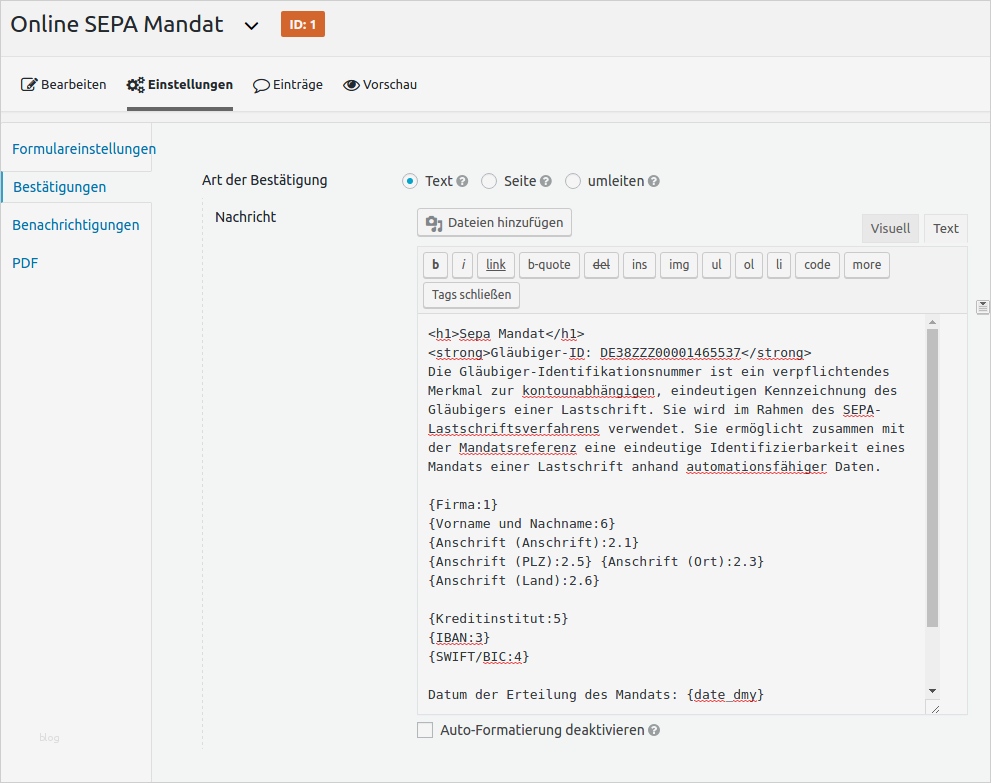Image resolution: width=991 pixels, height=783 pixels.
Task: Switch to Visuell editor tab
Action: point(890,228)
